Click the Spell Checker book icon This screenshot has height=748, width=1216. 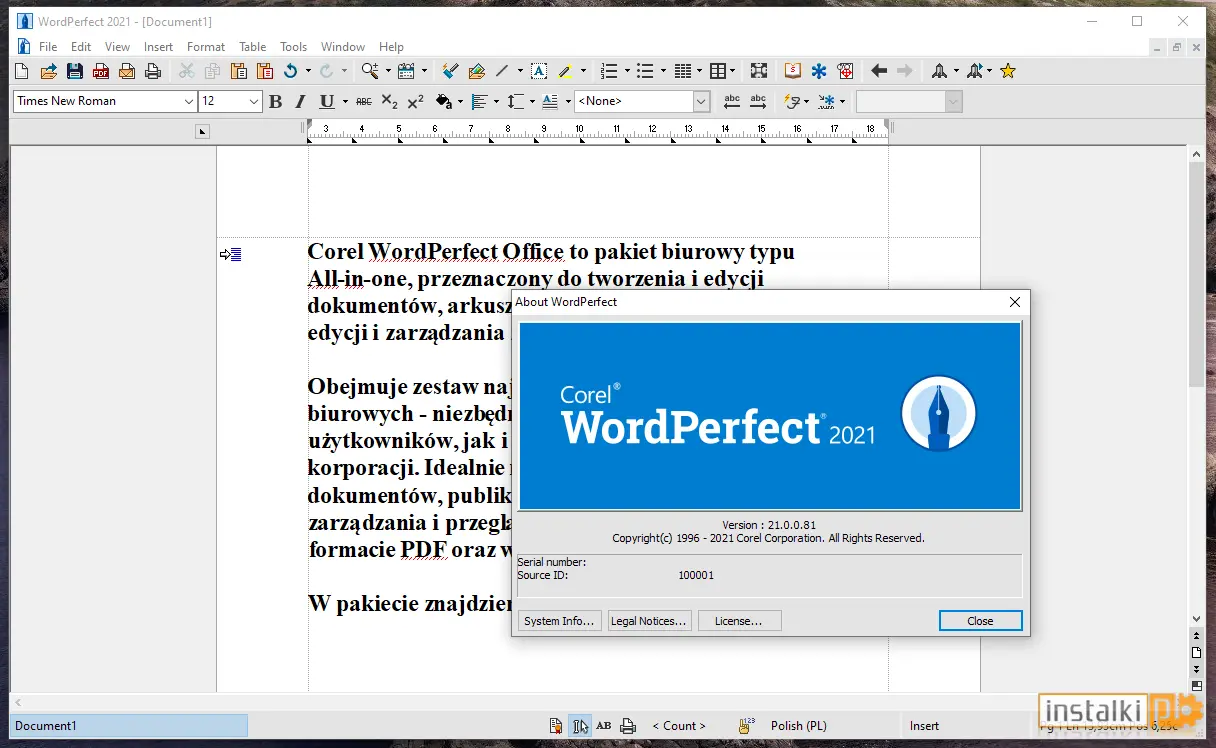click(x=792, y=71)
